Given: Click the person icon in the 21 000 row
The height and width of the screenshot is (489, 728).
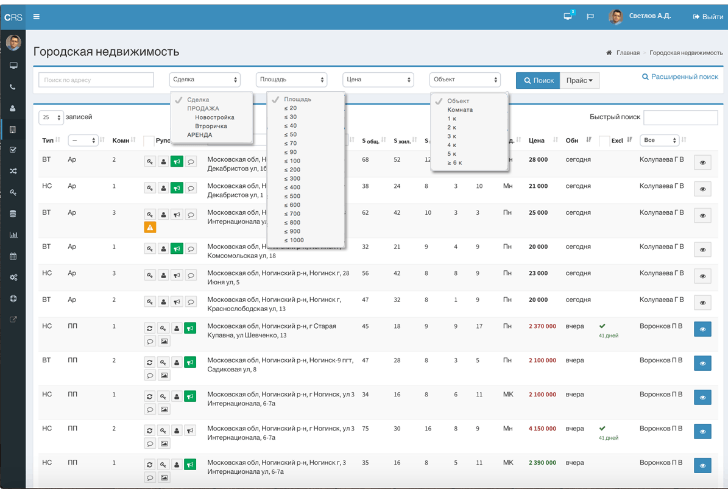Looking at the screenshot, I should (163, 188).
